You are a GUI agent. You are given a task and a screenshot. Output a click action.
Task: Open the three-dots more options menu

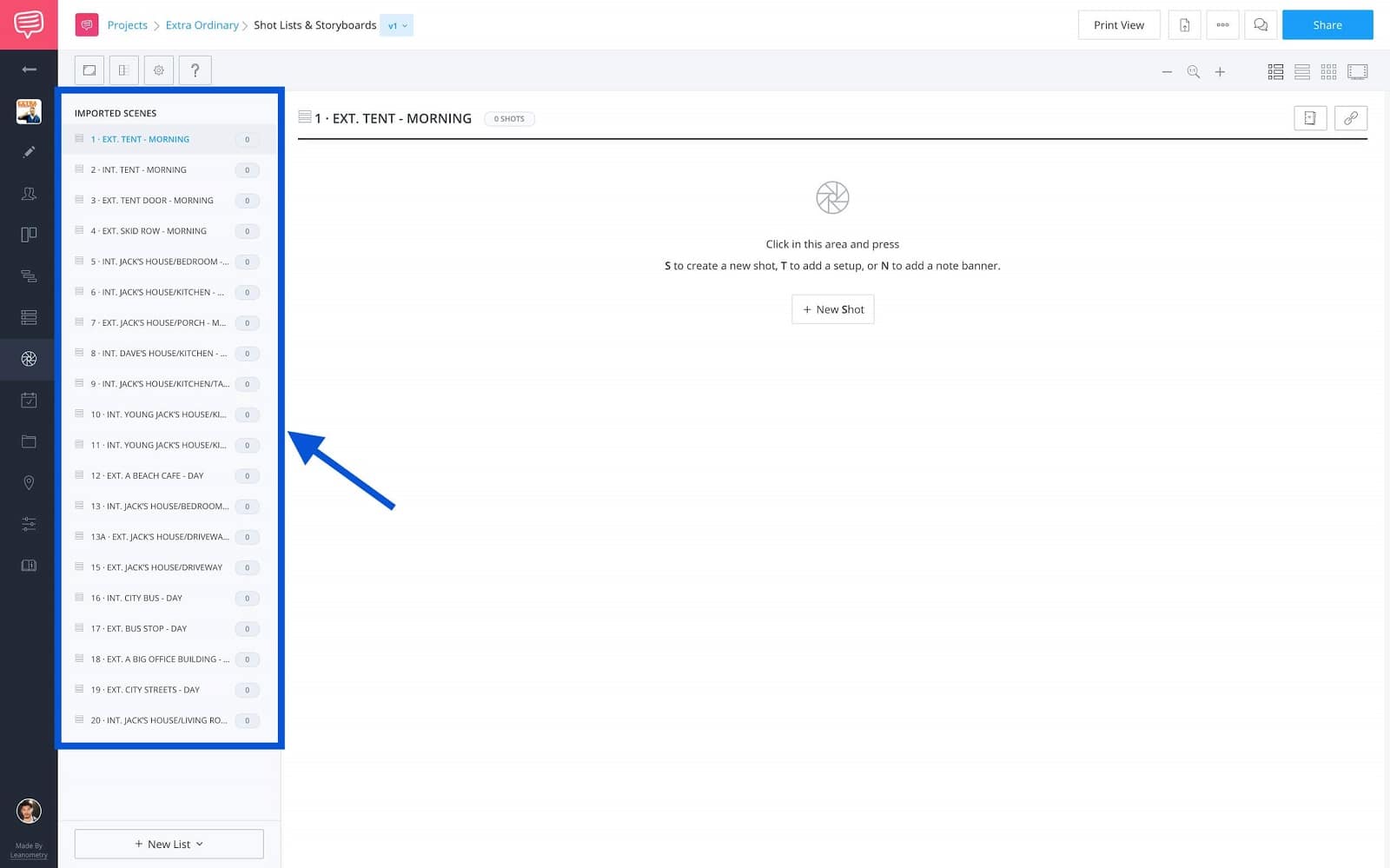point(1222,25)
